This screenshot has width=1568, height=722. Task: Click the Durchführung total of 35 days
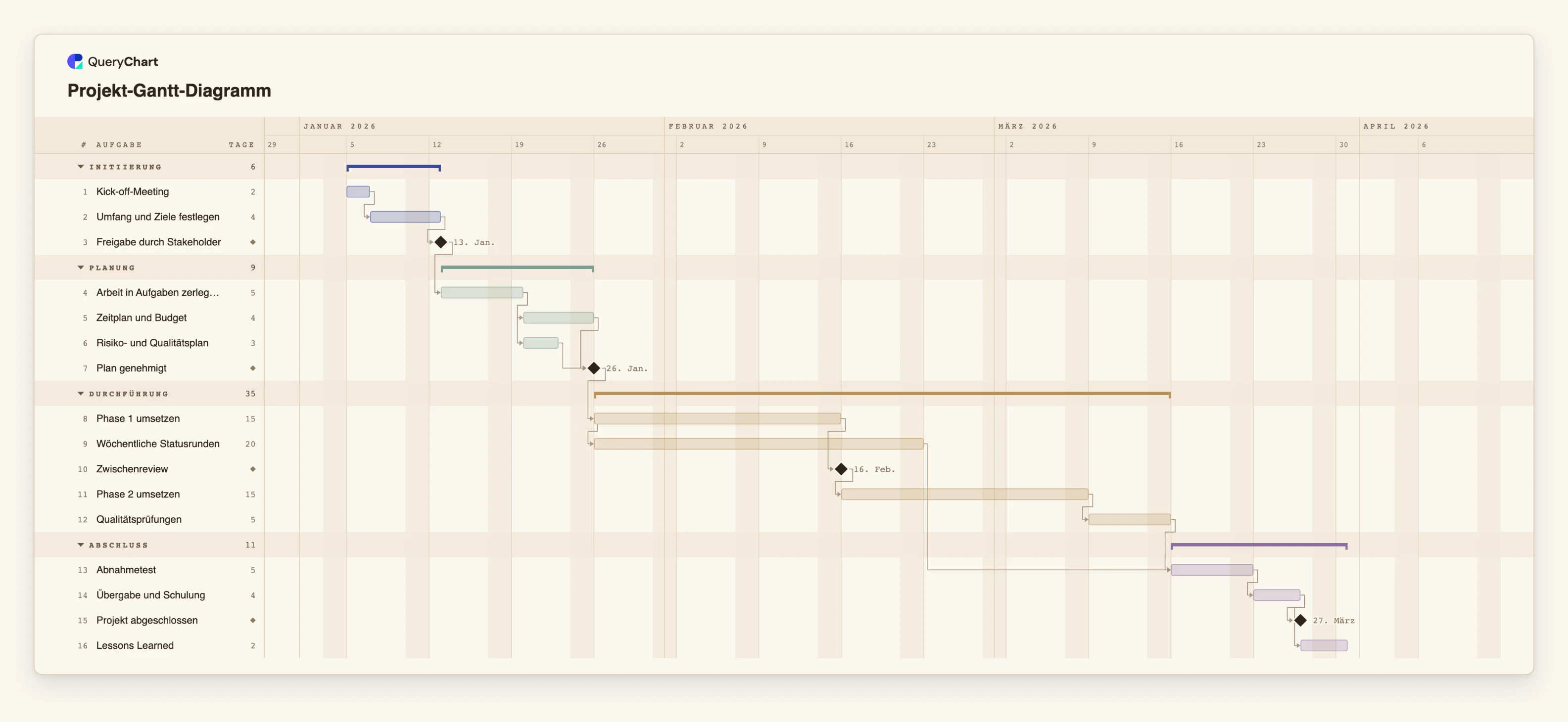[x=250, y=394]
